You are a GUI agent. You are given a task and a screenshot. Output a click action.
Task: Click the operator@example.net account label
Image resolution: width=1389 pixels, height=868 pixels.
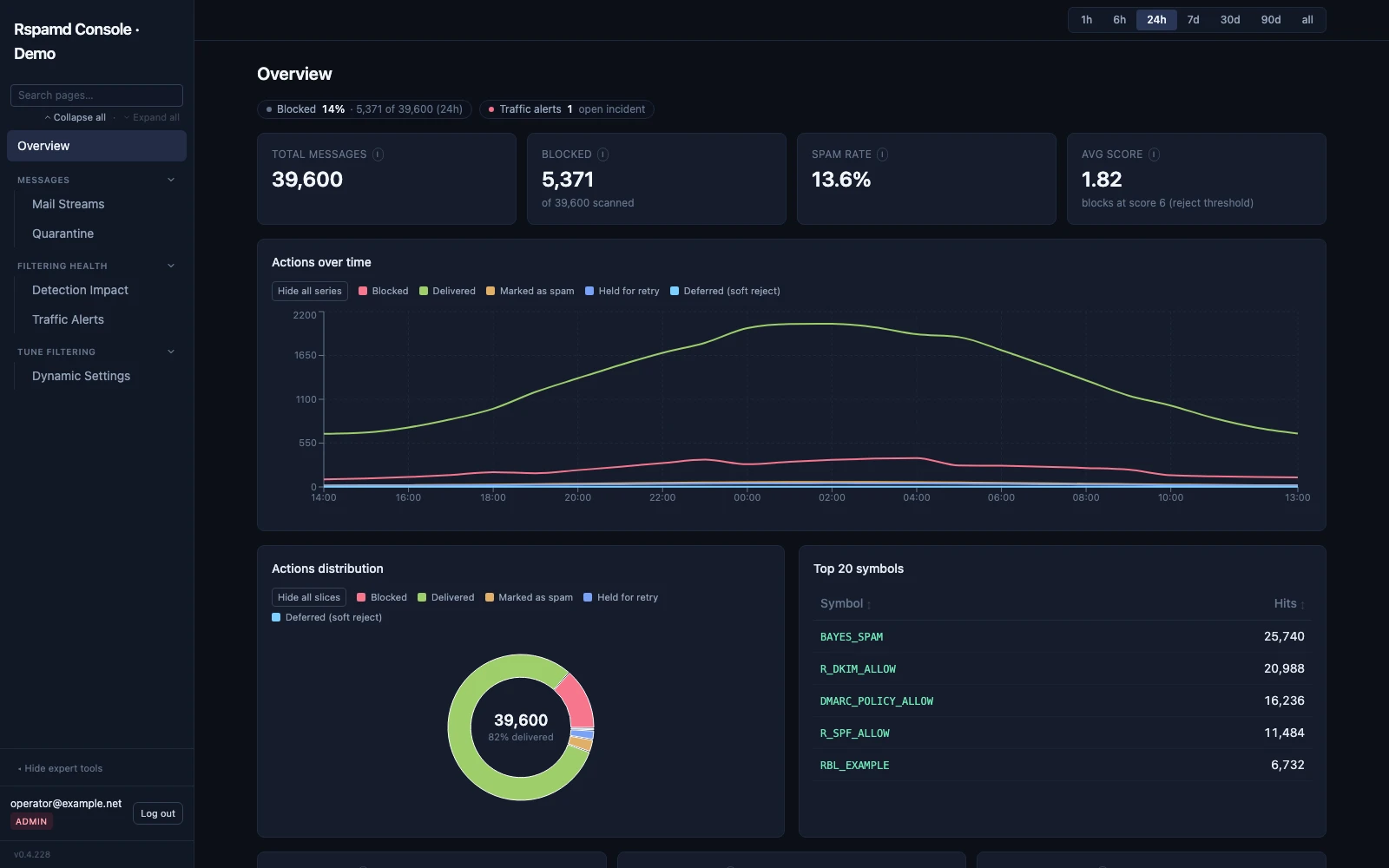(66, 804)
